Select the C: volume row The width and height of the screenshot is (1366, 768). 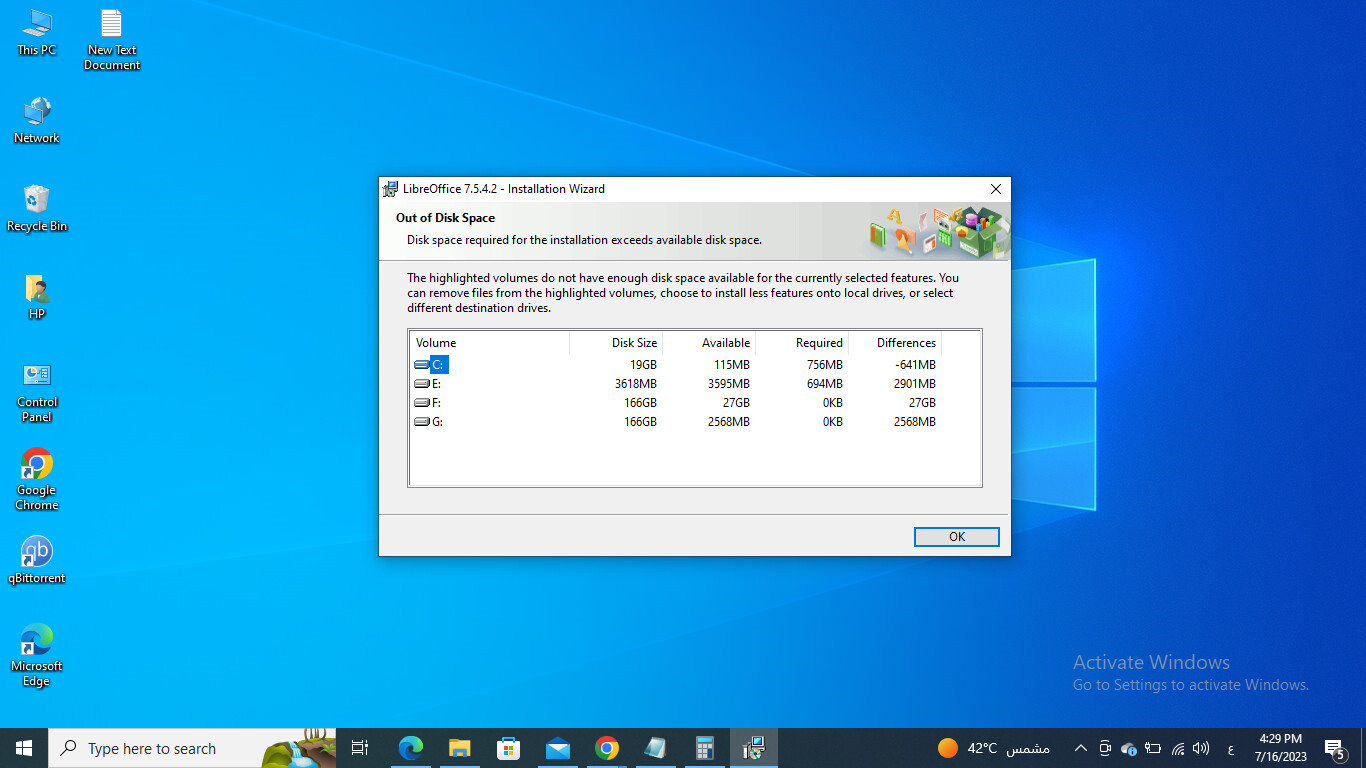[x=676, y=365]
